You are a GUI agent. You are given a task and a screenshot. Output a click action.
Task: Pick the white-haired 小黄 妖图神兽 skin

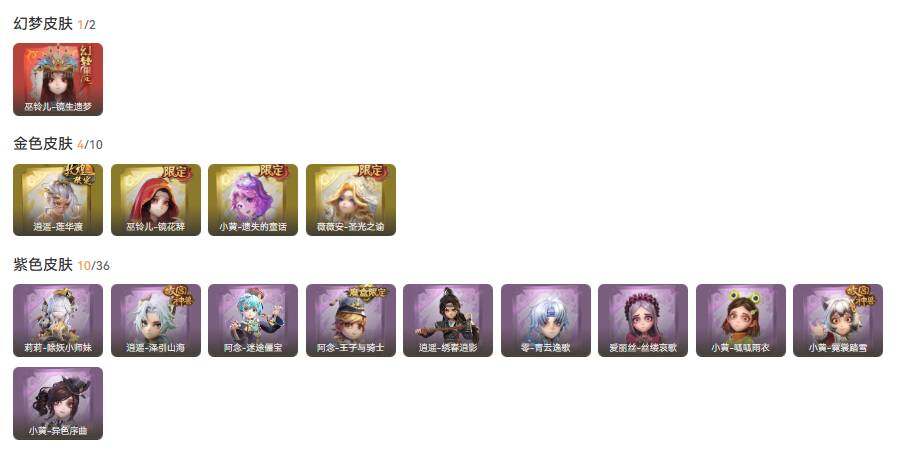pos(838,320)
